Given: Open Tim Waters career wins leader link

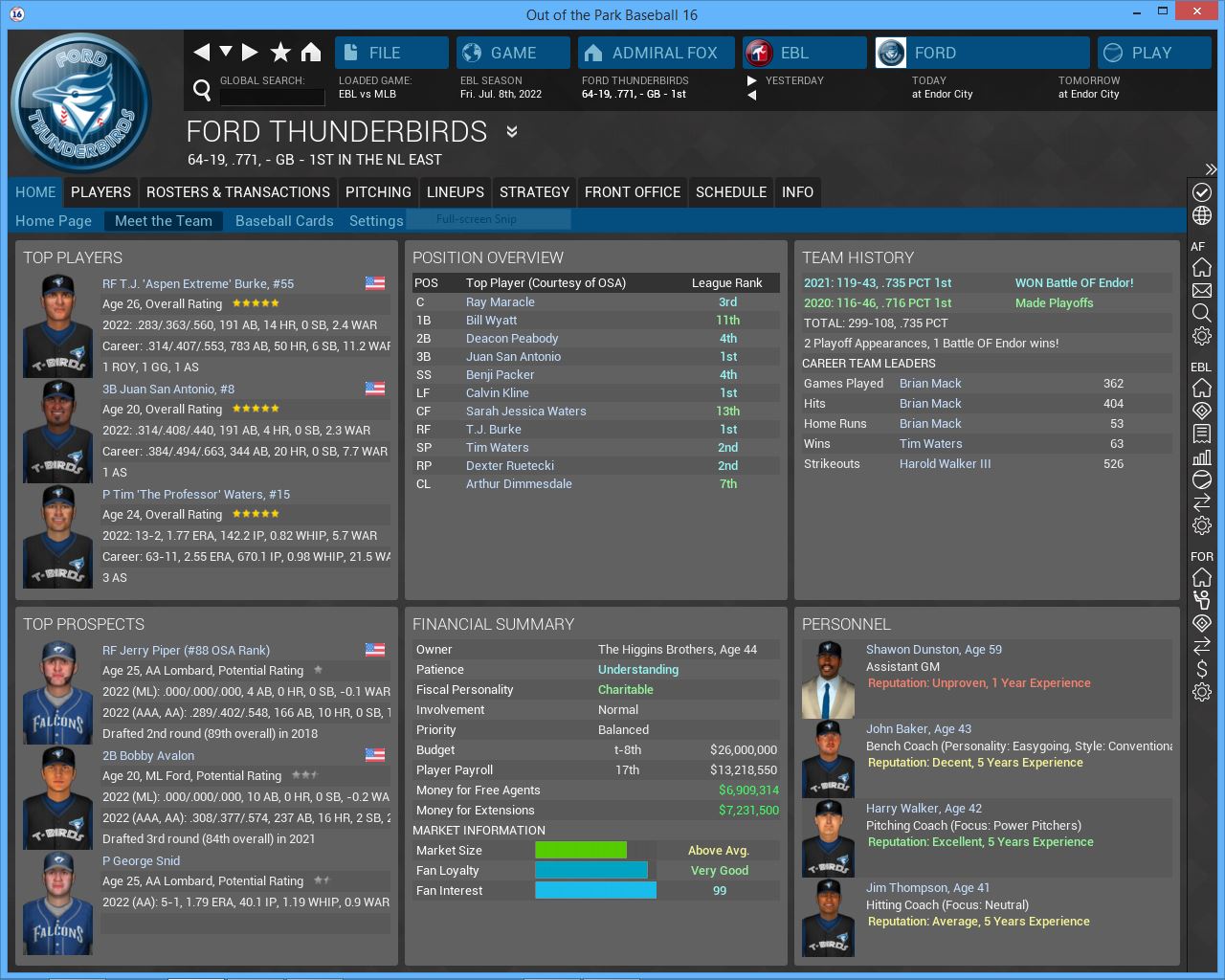Looking at the screenshot, I should [930, 444].
